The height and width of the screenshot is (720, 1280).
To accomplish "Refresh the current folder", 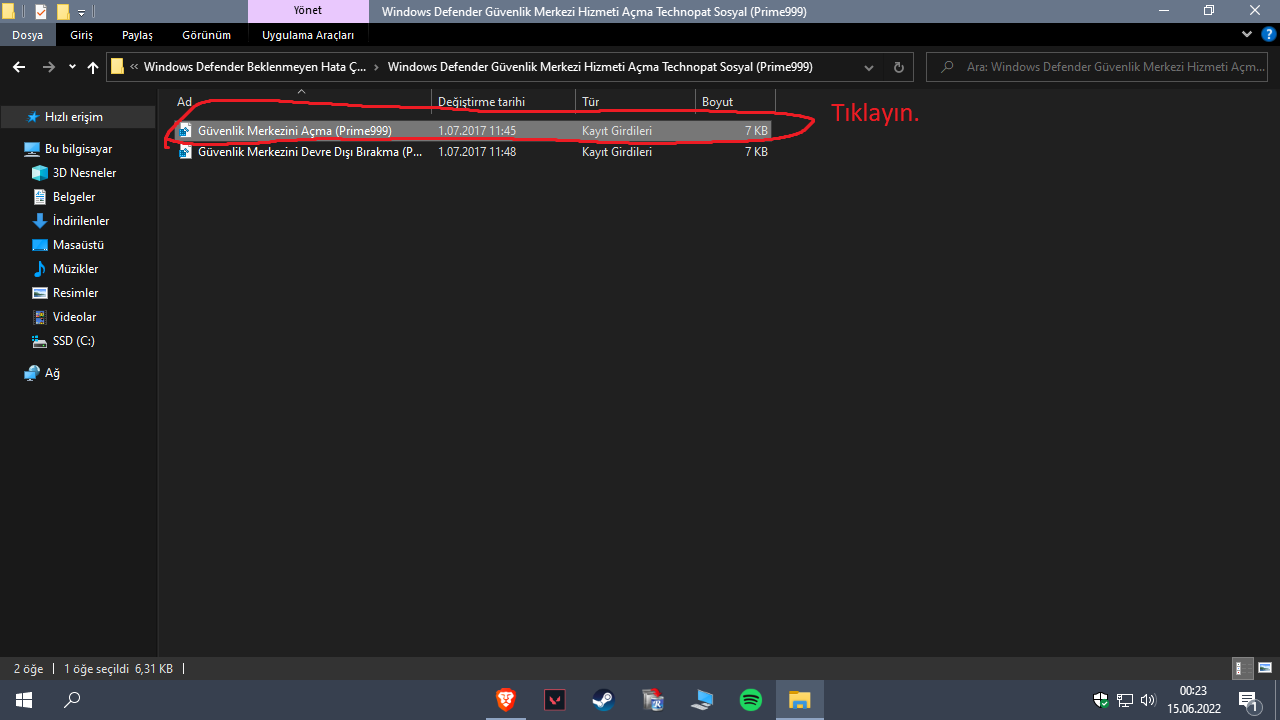I will (898, 67).
